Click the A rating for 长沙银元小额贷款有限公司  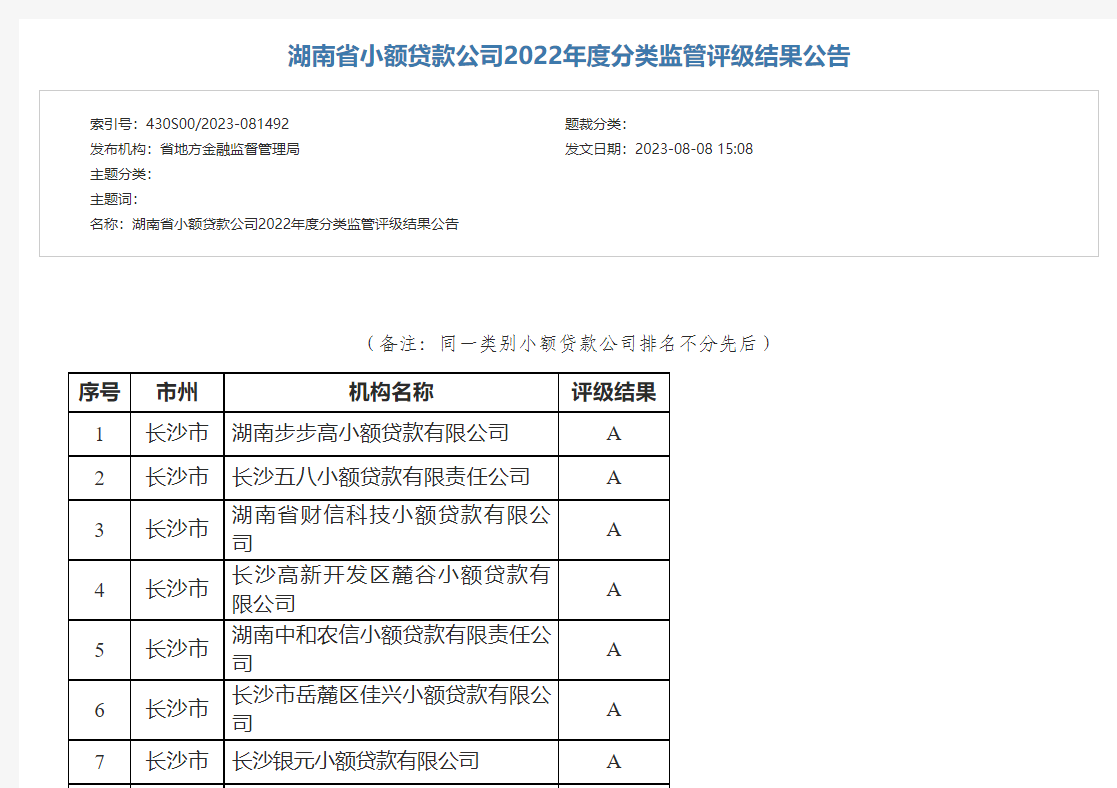click(614, 762)
